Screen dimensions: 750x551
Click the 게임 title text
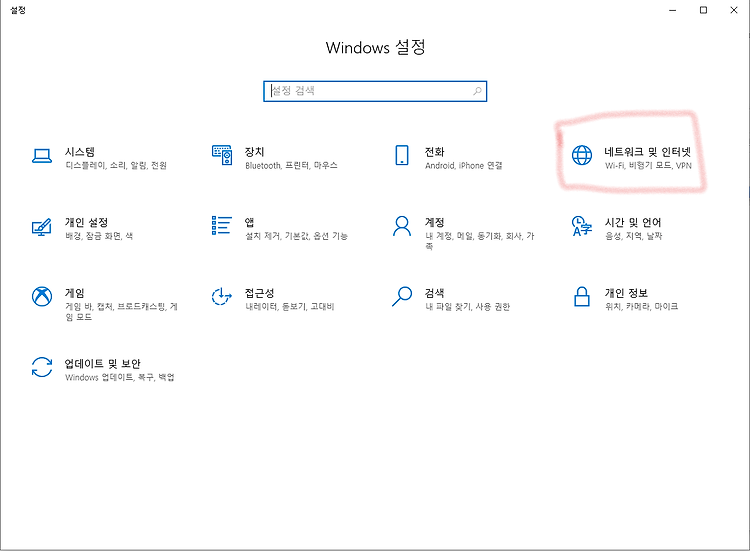tap(75, 293)
